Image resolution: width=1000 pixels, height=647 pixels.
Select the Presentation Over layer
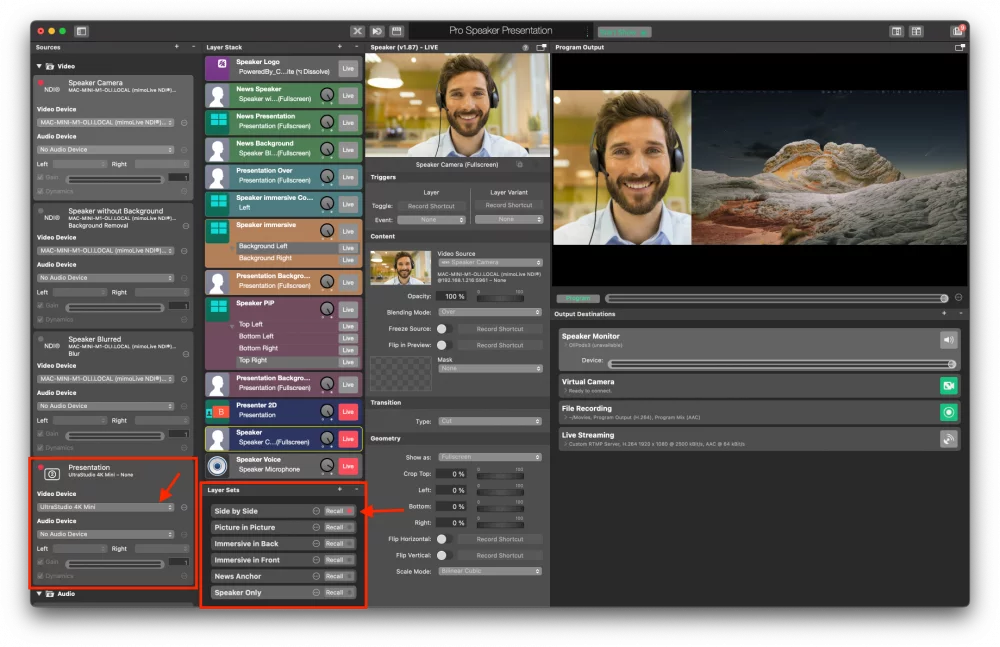[x=284, y=176]
